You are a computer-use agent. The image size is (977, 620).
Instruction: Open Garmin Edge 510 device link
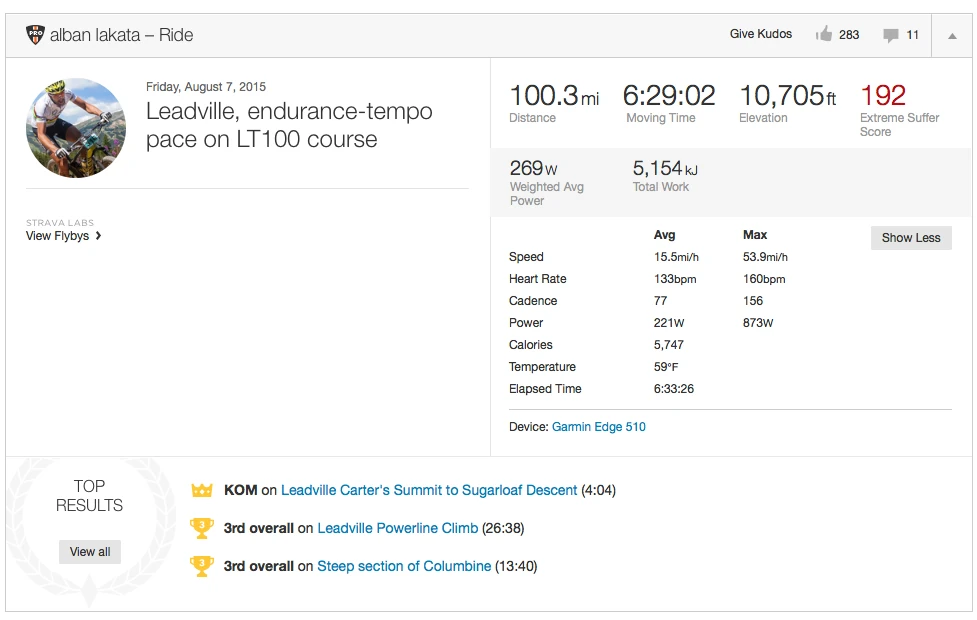[598, 427]
